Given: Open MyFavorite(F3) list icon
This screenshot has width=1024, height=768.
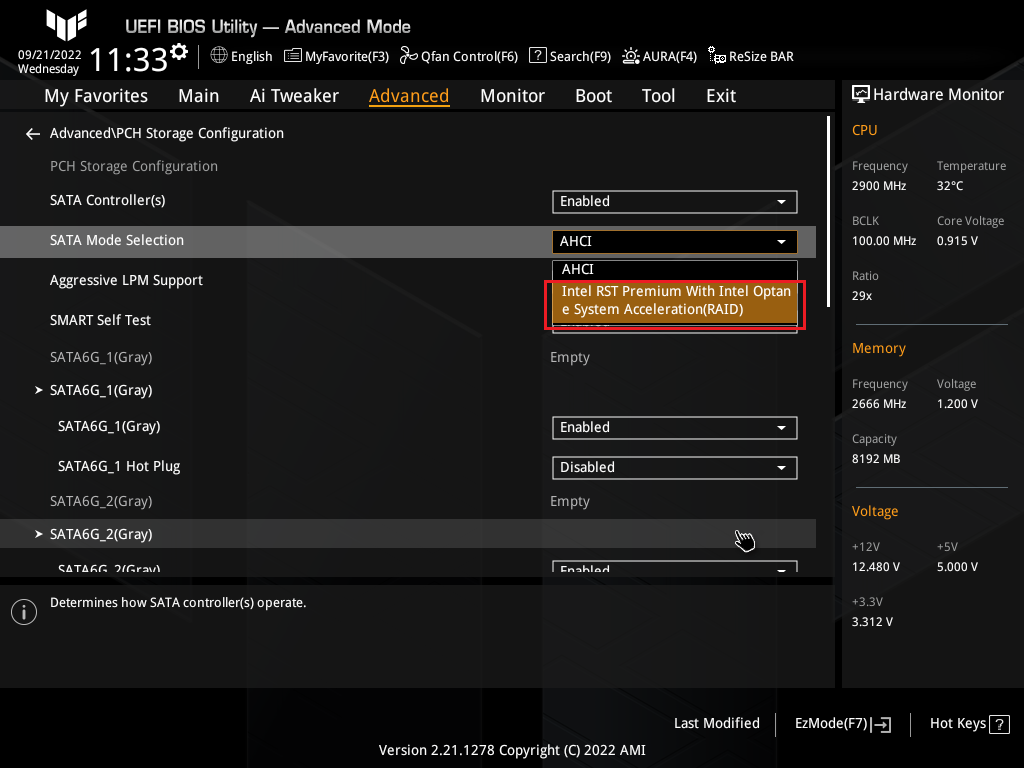Looking at the screenshot, I should [293, 56].
